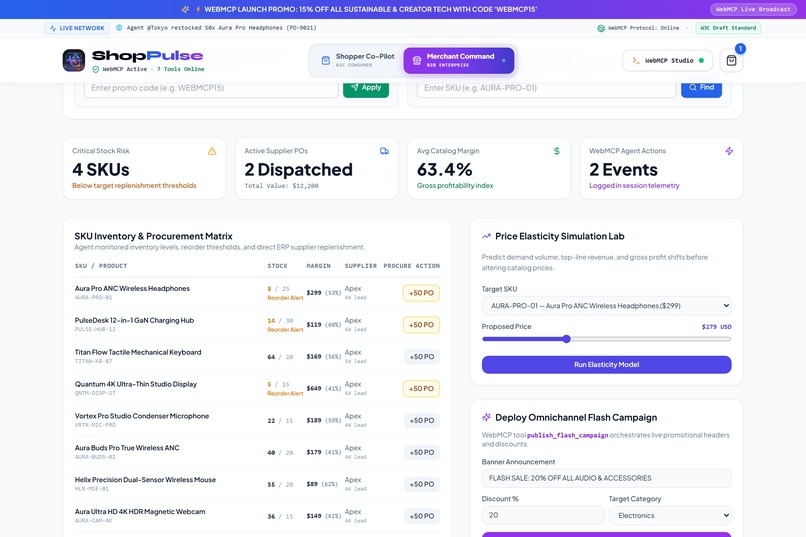Open the Target Category dropdown

click(670, 515)
